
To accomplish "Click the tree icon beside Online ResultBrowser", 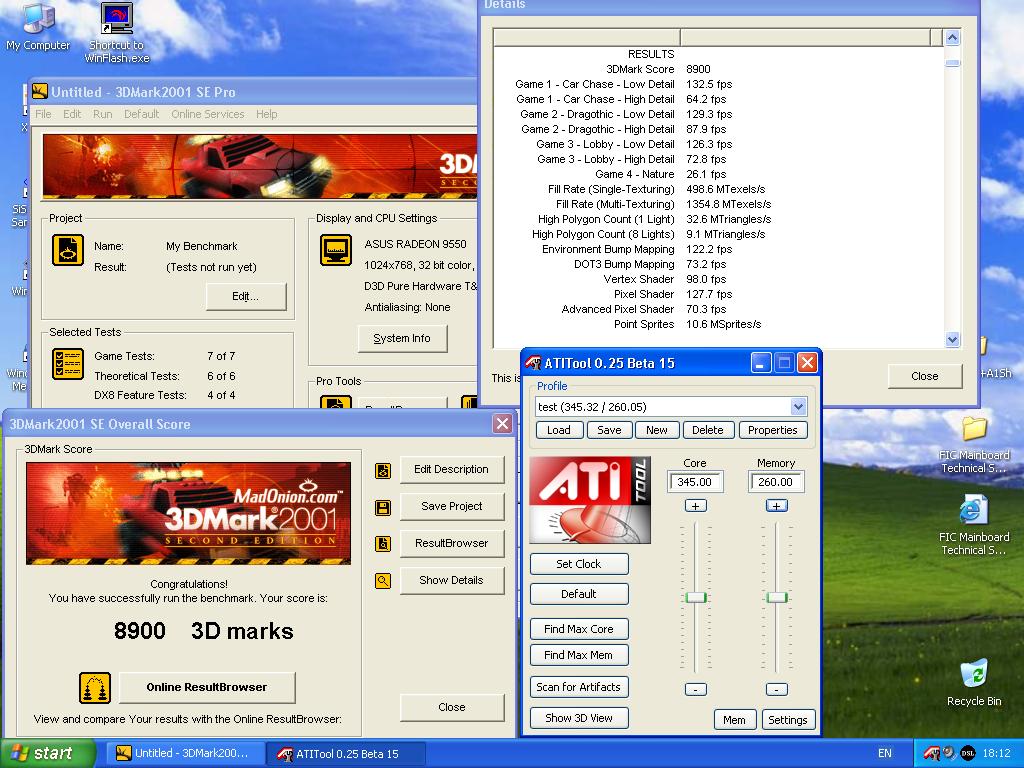I will (x=95, y=688).
